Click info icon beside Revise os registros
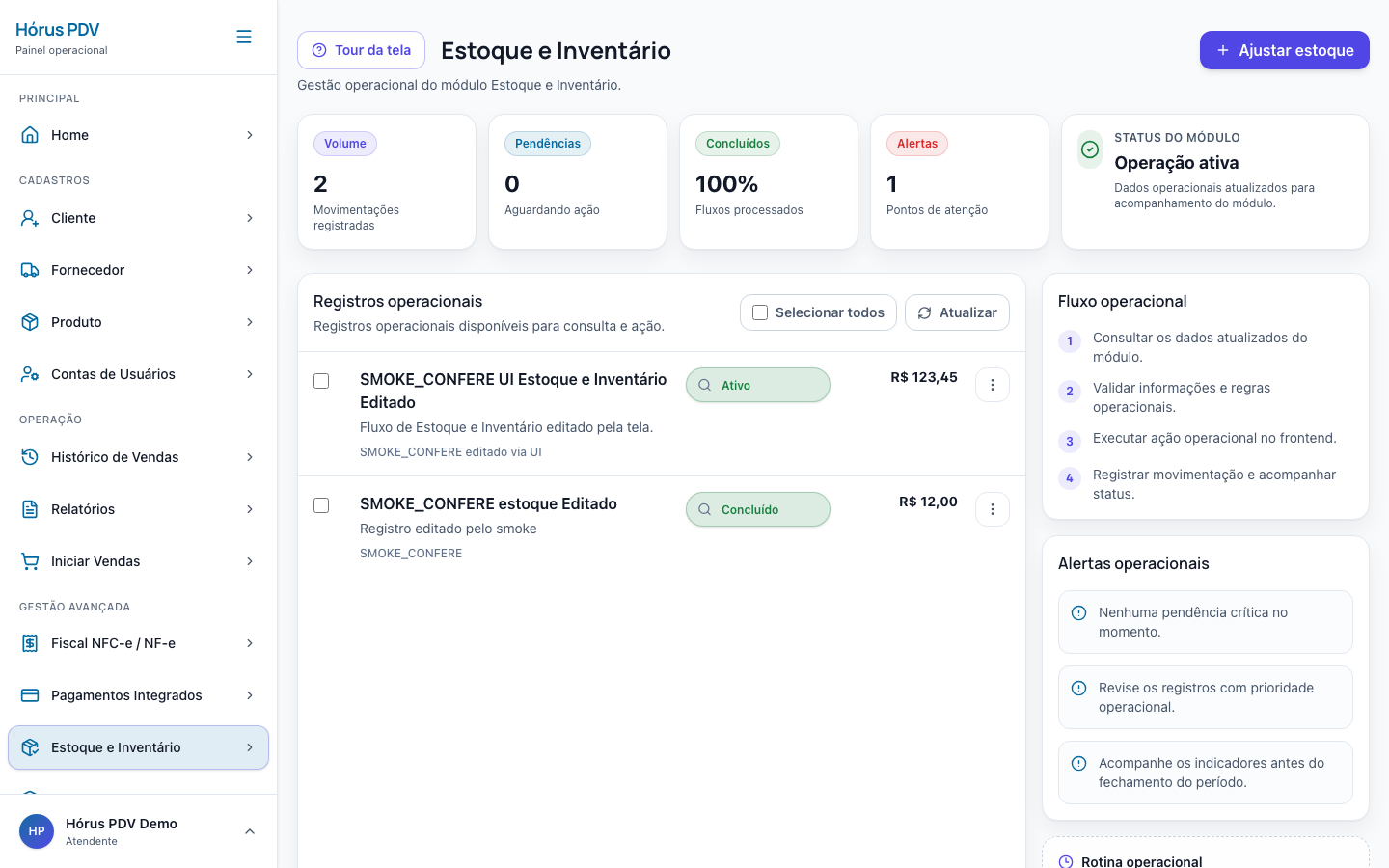This screenshot has height=868, width=1389. [1079, 689]
